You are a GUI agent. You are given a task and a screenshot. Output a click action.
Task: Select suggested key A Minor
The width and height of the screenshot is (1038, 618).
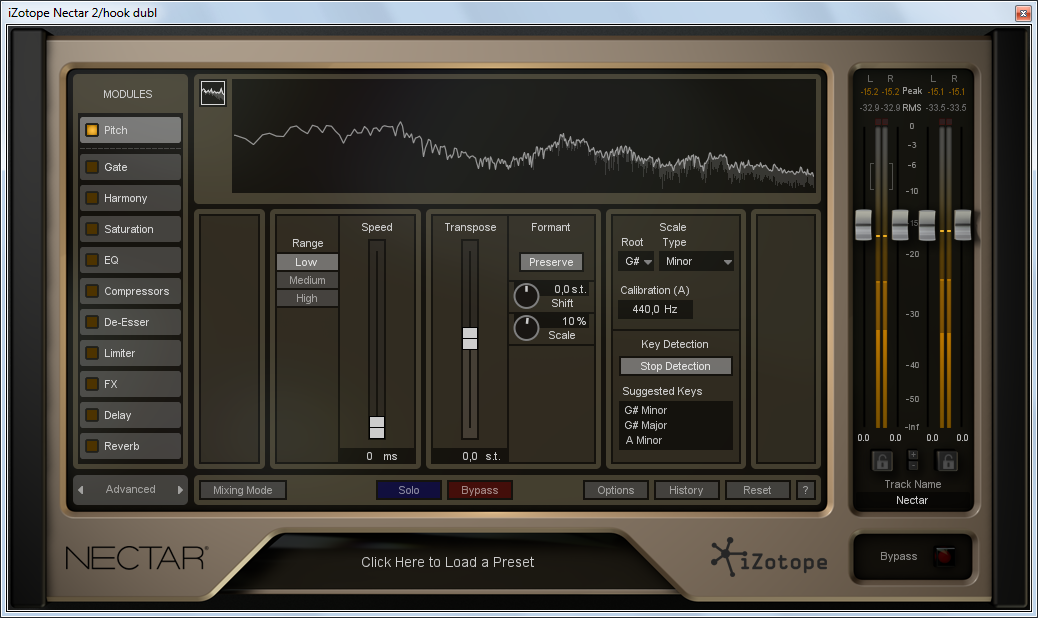[x=643, y=440]
